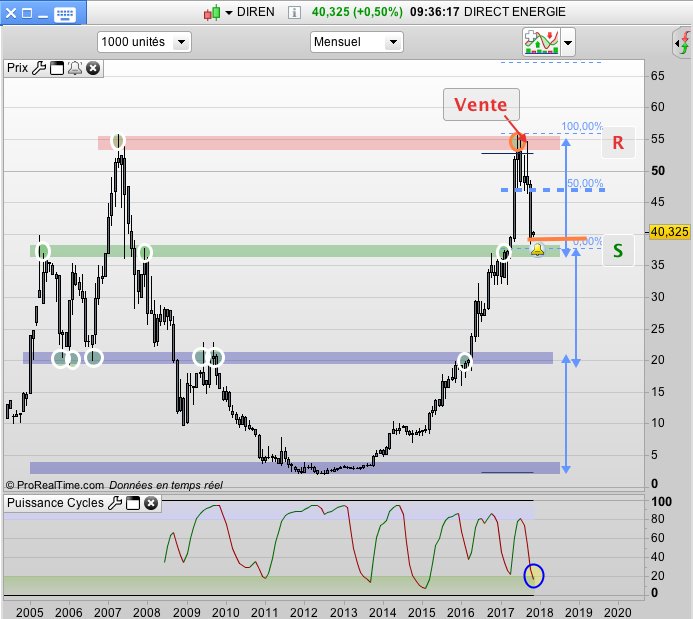The width and height of the screenshot is (693, 619).
Task: Open the keyboard shortcuts icon in title bar
Action: point(65,14)
